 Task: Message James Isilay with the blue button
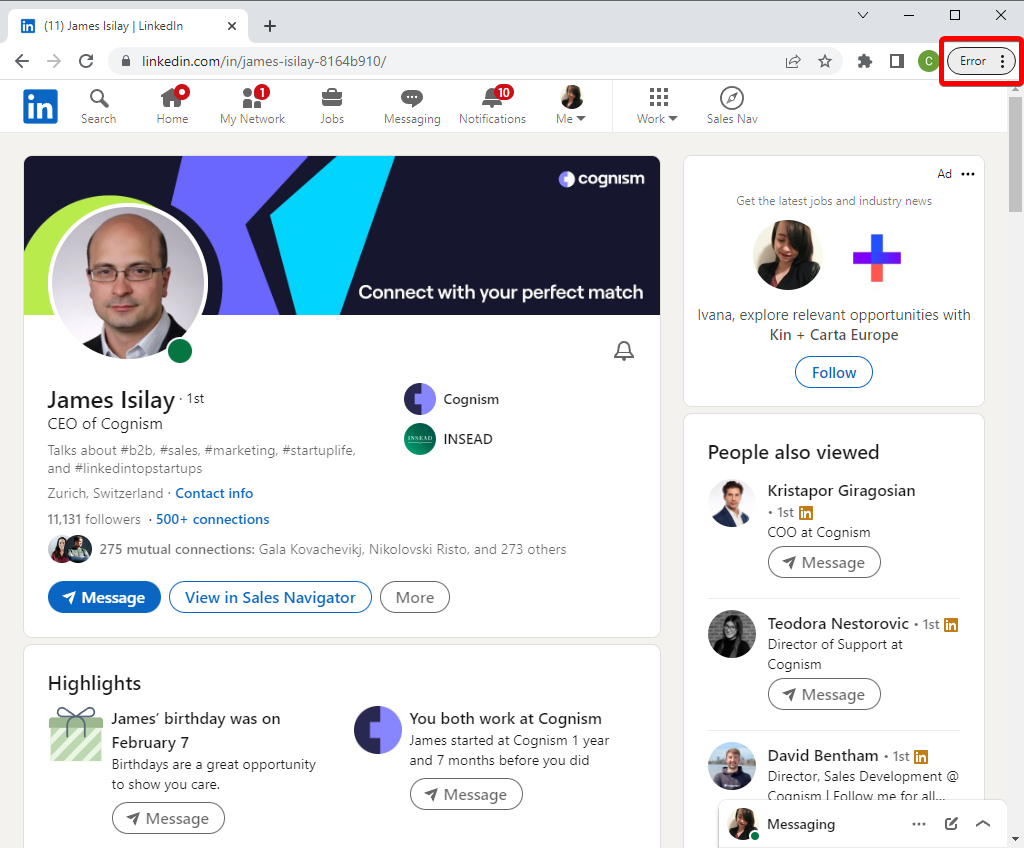pyautogui.click(x=104, y=597)
